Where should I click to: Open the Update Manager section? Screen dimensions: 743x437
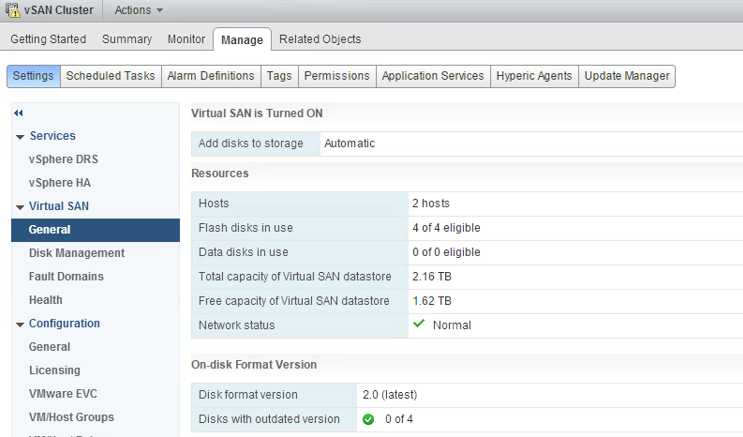tap(626, 76)
